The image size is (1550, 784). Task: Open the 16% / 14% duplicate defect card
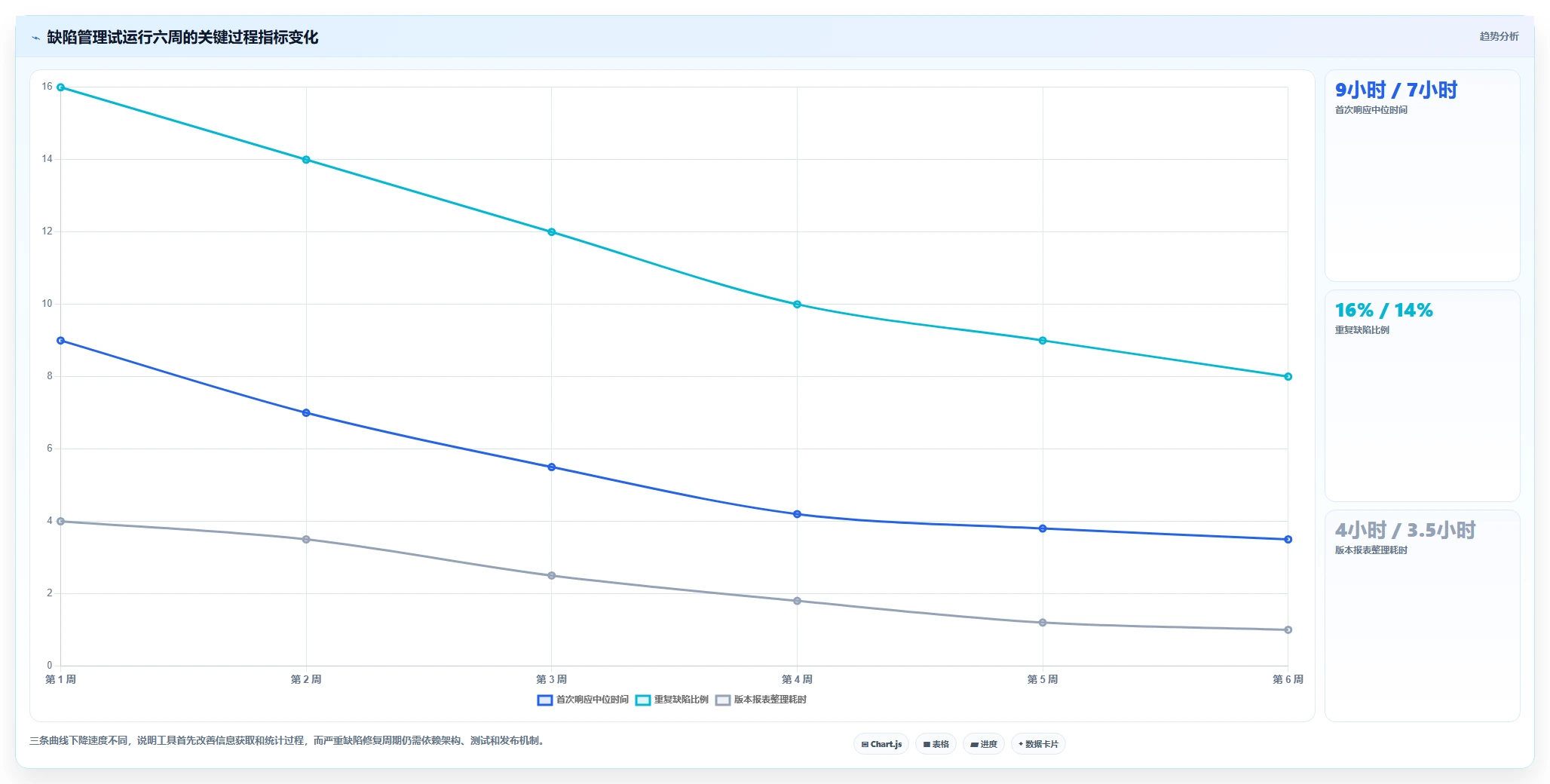pos(1422,396)
